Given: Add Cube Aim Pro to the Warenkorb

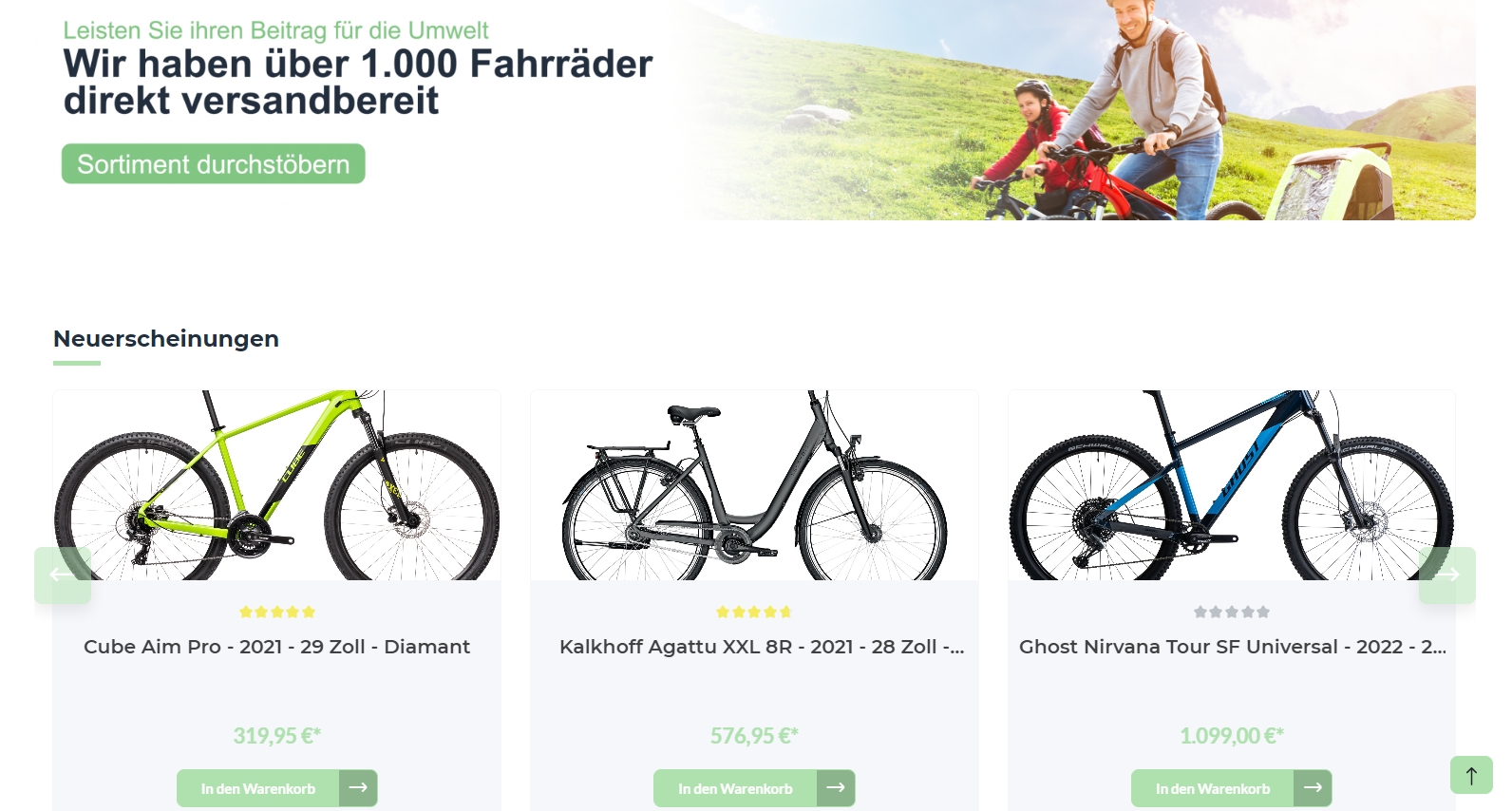Looking at the screenshot, I should [x=258, y=788].
